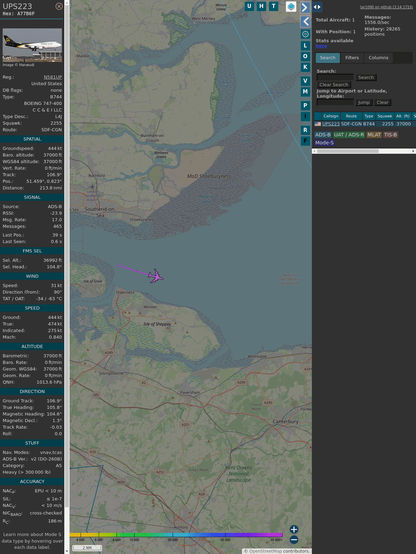Toggle the I map button
Image resolution: width=416 pixels, height=554 pixels.
305,116
